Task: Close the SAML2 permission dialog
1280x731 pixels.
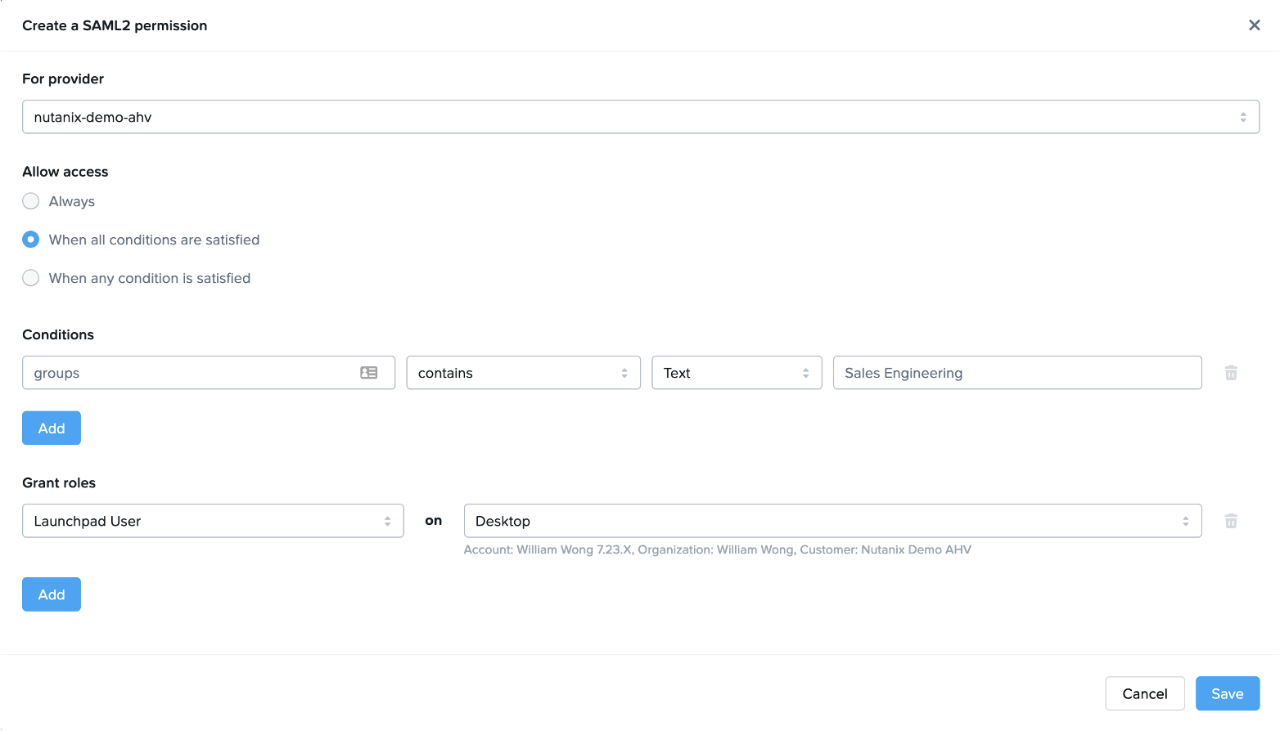Action: pyautogui.click(x=1254, y=25)
